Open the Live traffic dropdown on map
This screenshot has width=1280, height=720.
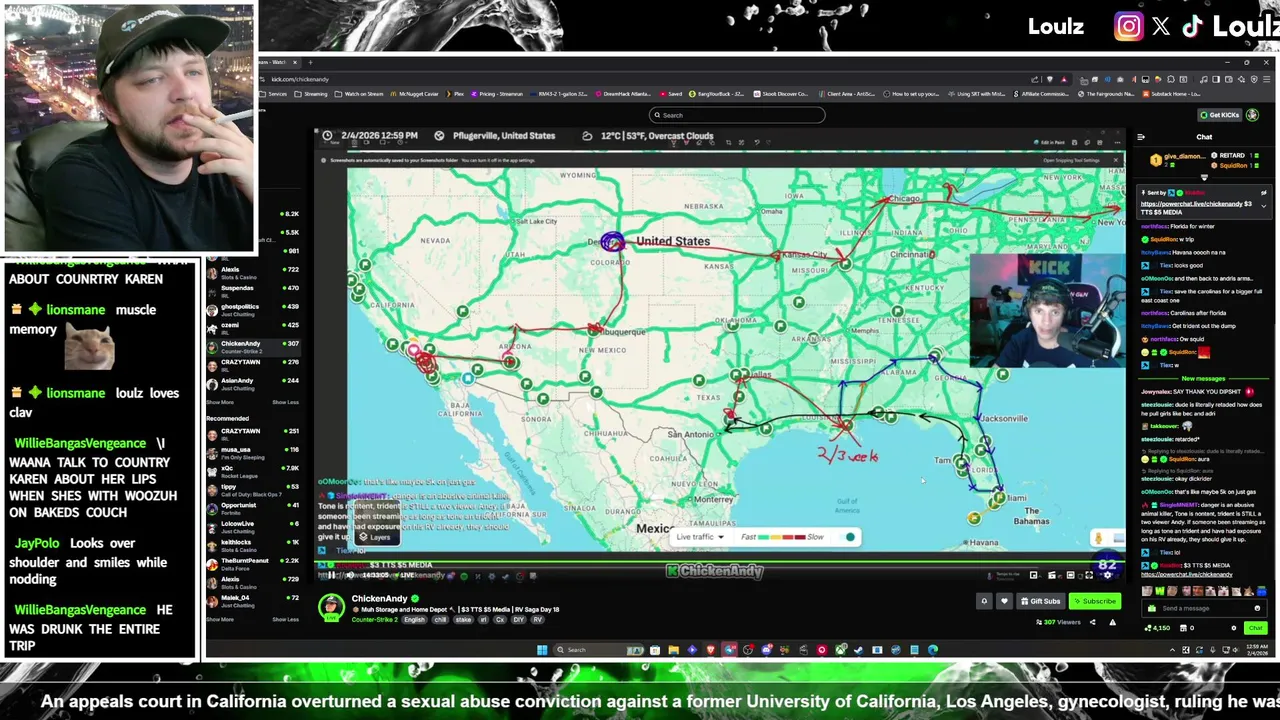point(700,537)
